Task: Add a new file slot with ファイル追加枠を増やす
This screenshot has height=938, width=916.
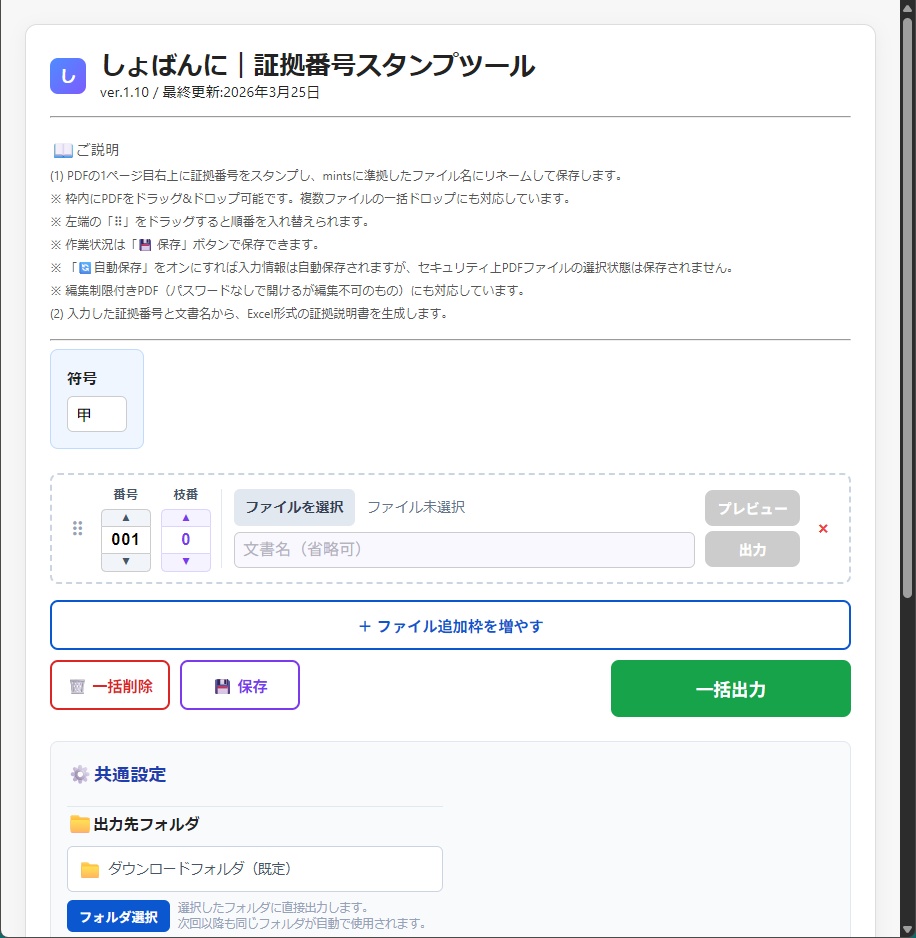Action: [x=450, y=624]
